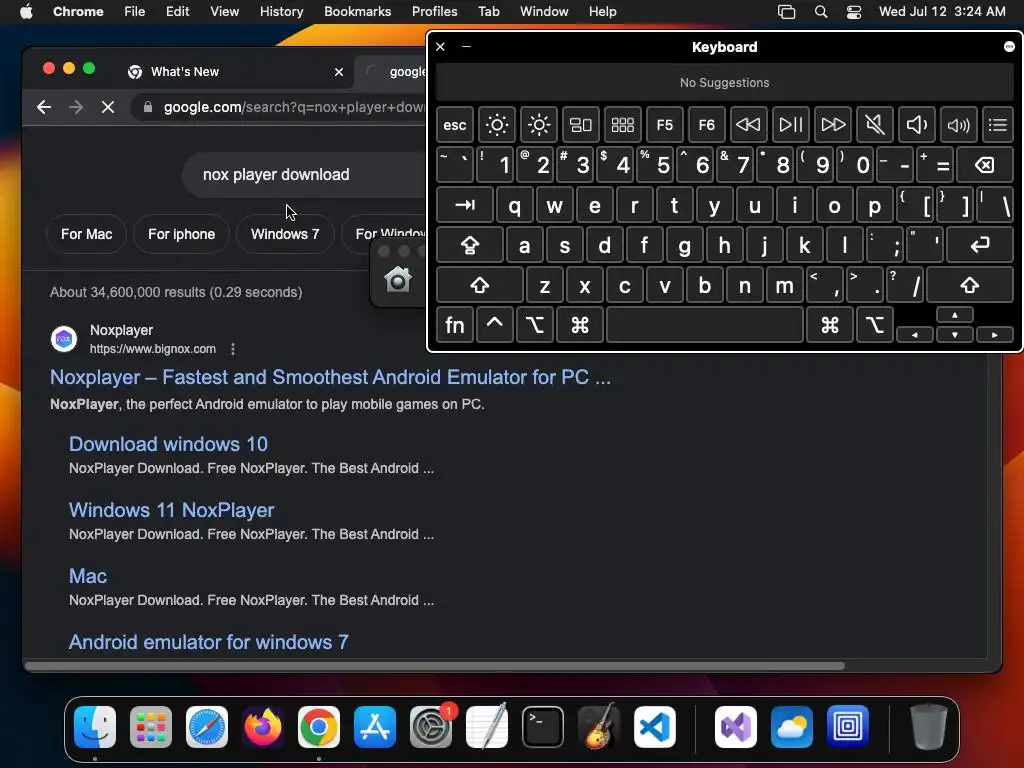Open Visual Studio Code from Dock
Screen dimensions: 1024x768
coord(654,726)
